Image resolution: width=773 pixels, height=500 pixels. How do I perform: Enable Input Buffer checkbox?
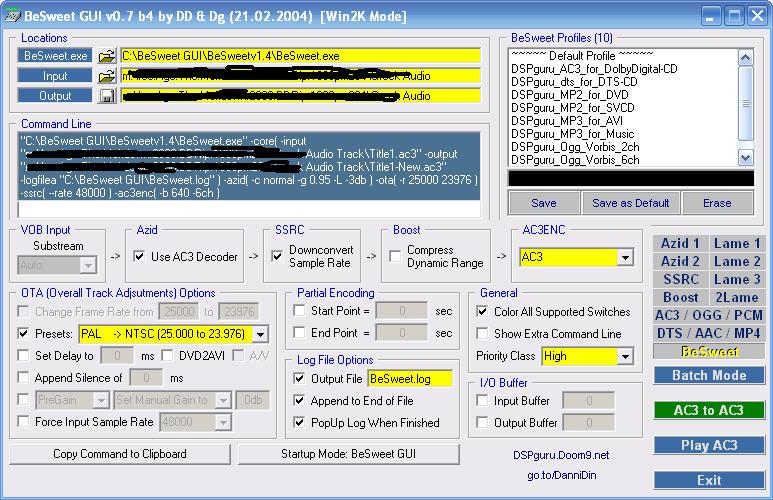pos(482,400)
